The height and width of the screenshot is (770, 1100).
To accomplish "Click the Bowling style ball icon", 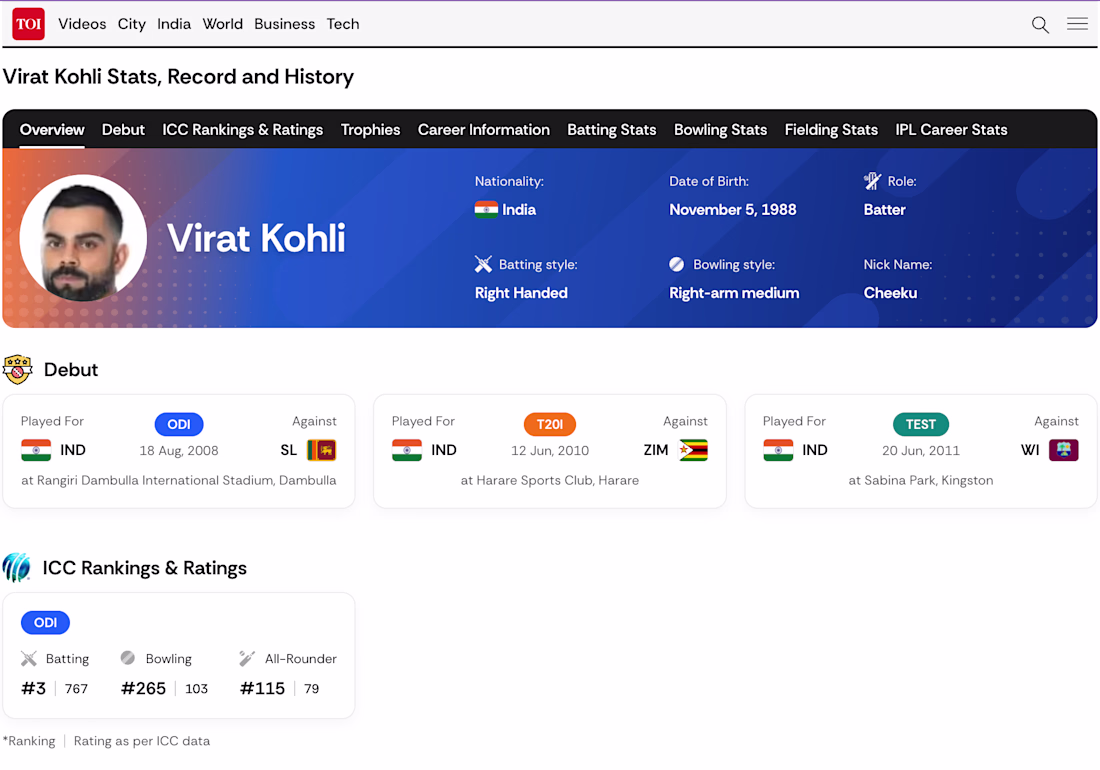I will coord(676,264).
